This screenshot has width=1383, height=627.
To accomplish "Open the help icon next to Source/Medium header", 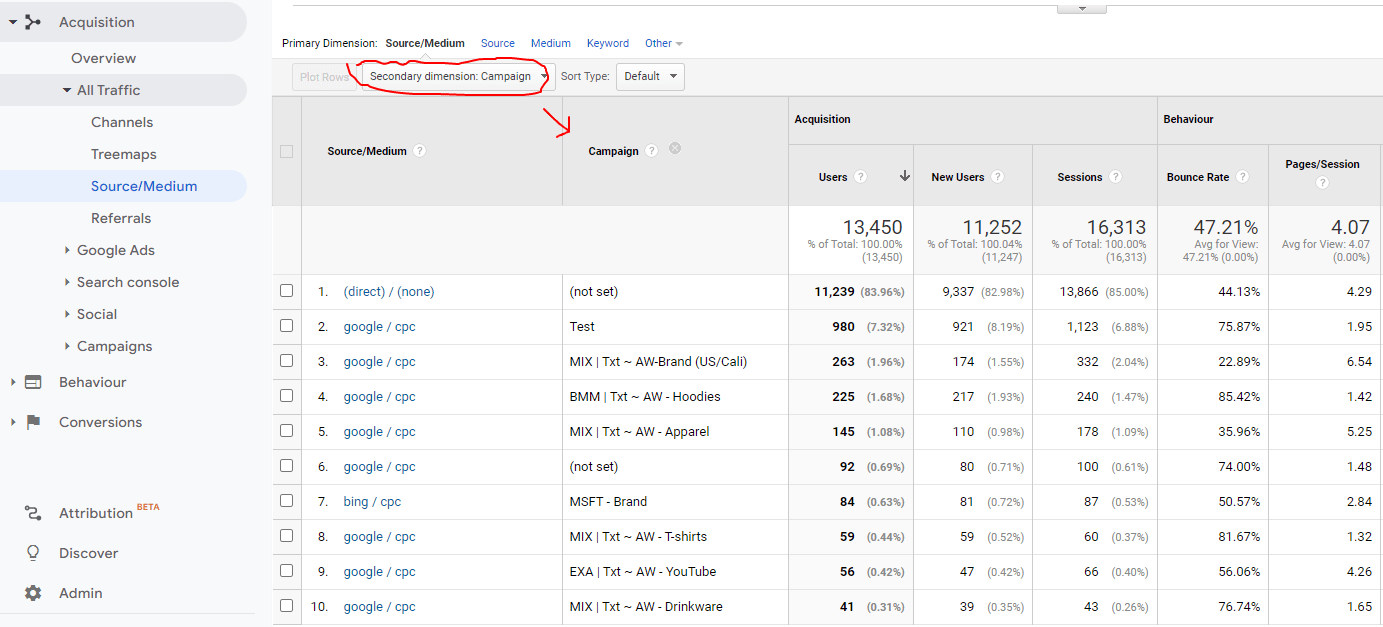I will coord(420,151).
